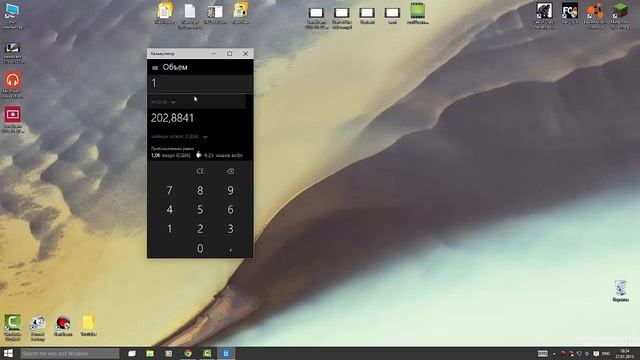Select the red hat desktop shortcut

(63, 326)
